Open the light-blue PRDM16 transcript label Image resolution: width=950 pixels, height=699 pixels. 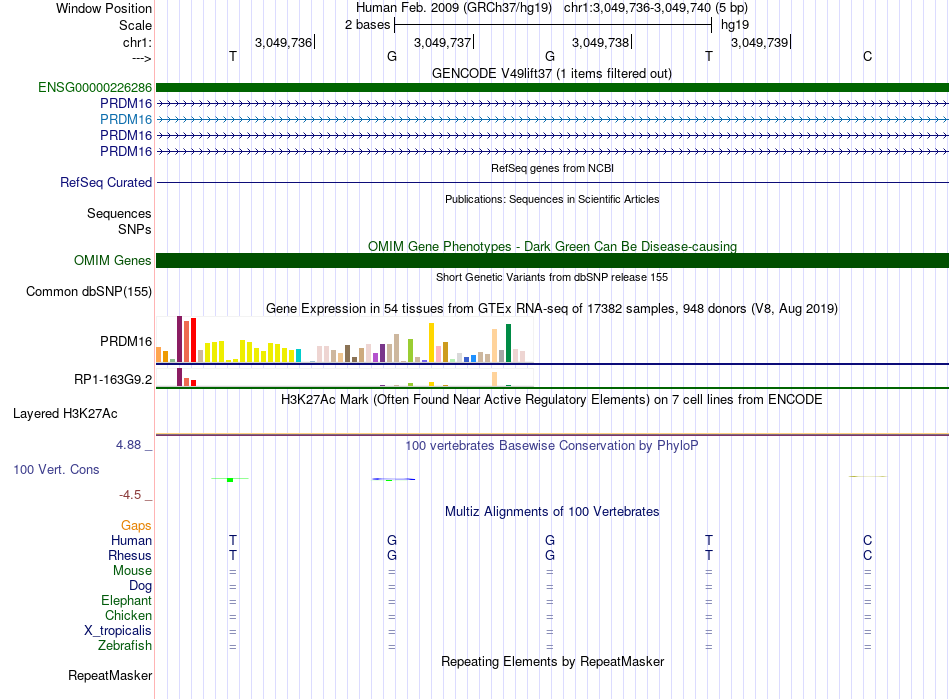pos(126,119)
